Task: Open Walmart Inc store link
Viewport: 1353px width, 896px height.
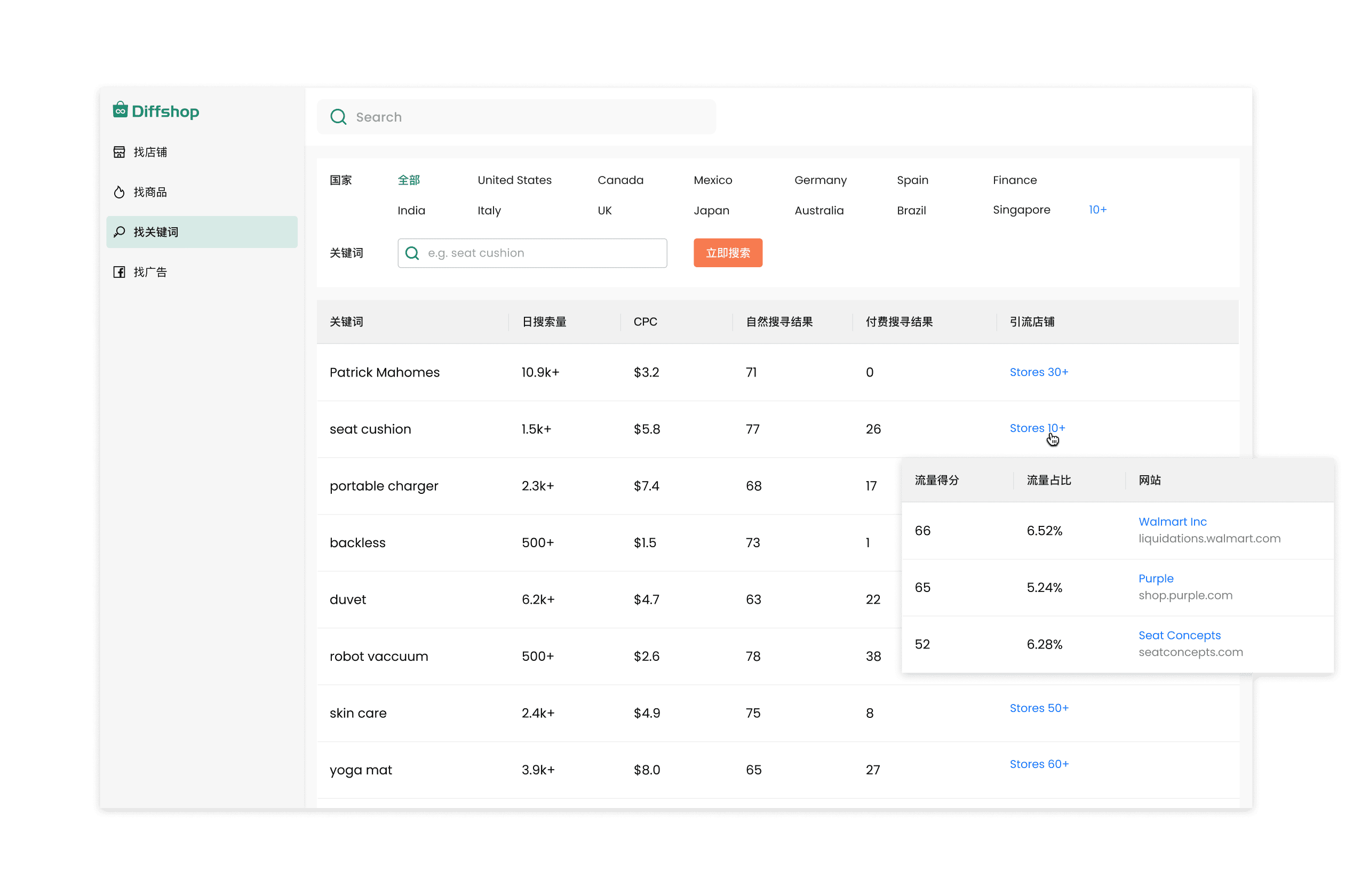Action: pyautogui.click(x=1172, y=521)
